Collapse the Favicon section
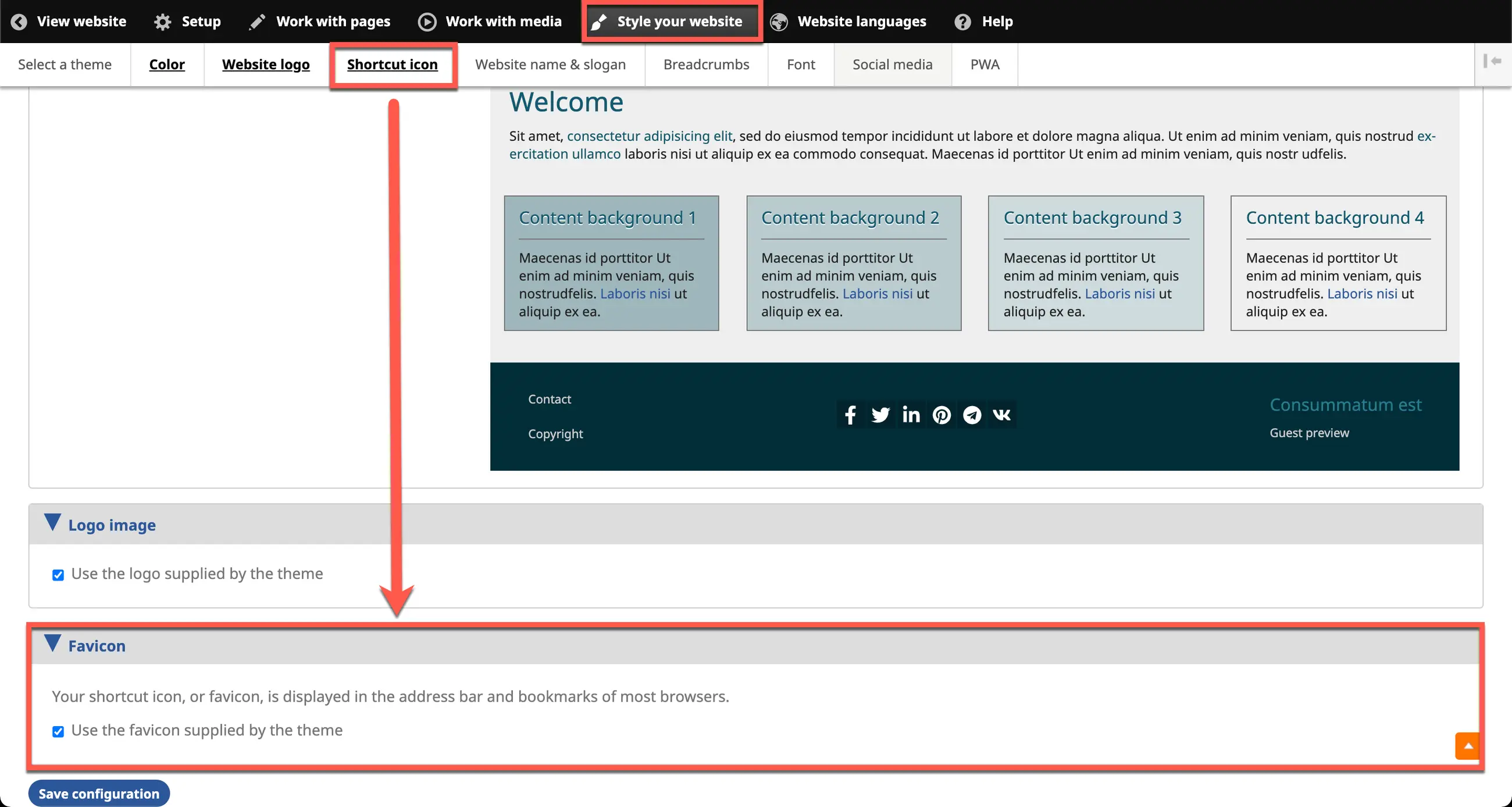The width and height of the screenshot is (1512, 807). pos(97,645)
